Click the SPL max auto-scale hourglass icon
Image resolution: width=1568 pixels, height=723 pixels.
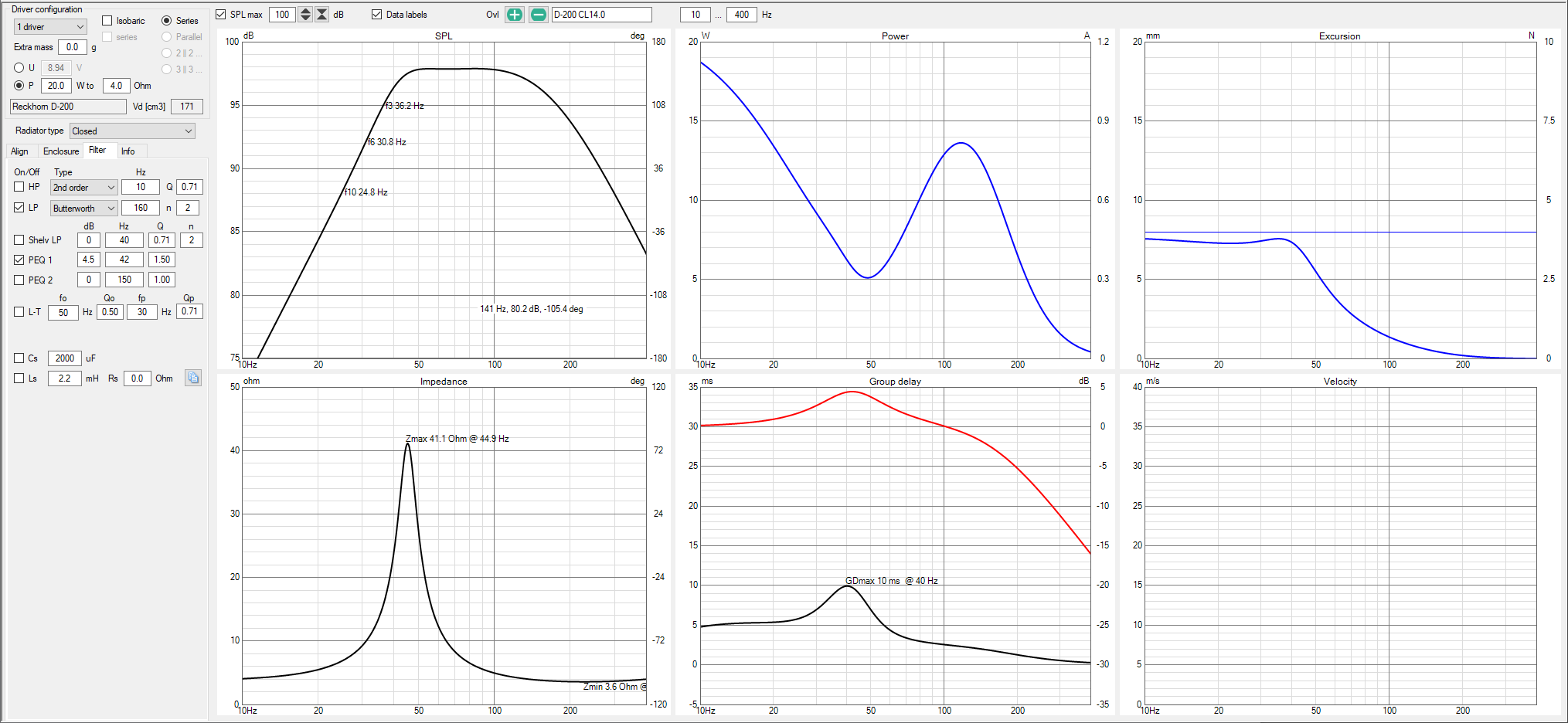coord(322,15)
